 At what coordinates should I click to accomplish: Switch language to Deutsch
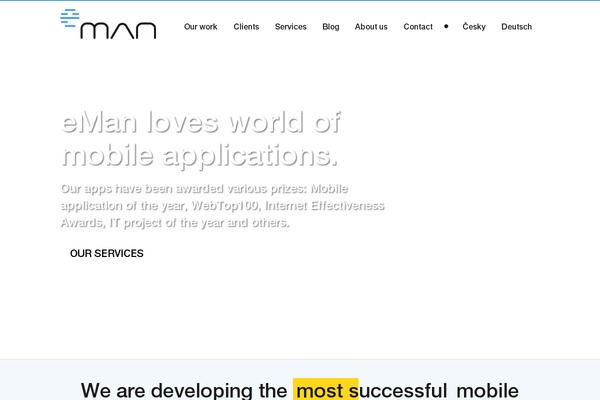pos(516,27)
